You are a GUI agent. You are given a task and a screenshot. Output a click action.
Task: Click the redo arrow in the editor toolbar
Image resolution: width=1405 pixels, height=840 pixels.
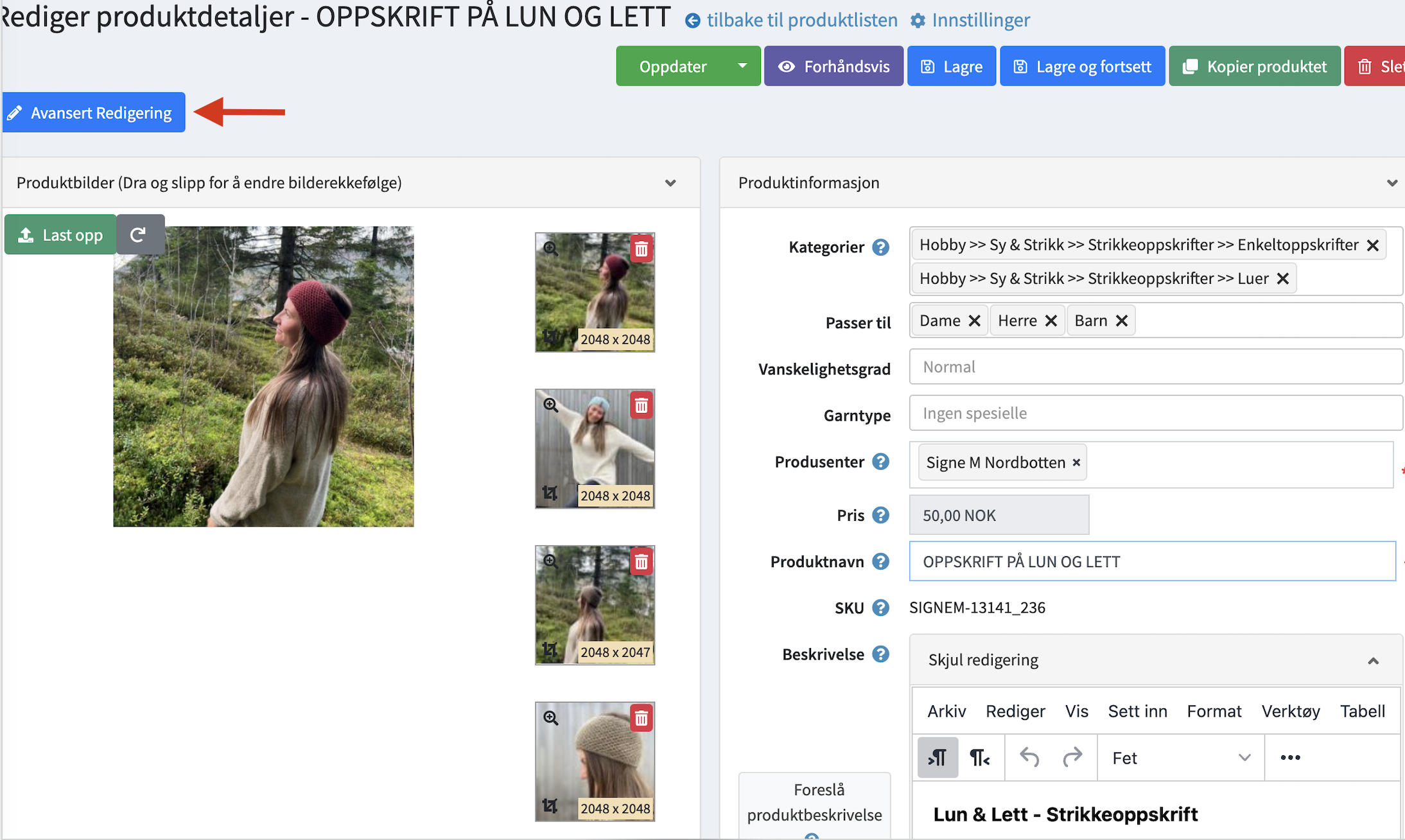point(1072,758)
